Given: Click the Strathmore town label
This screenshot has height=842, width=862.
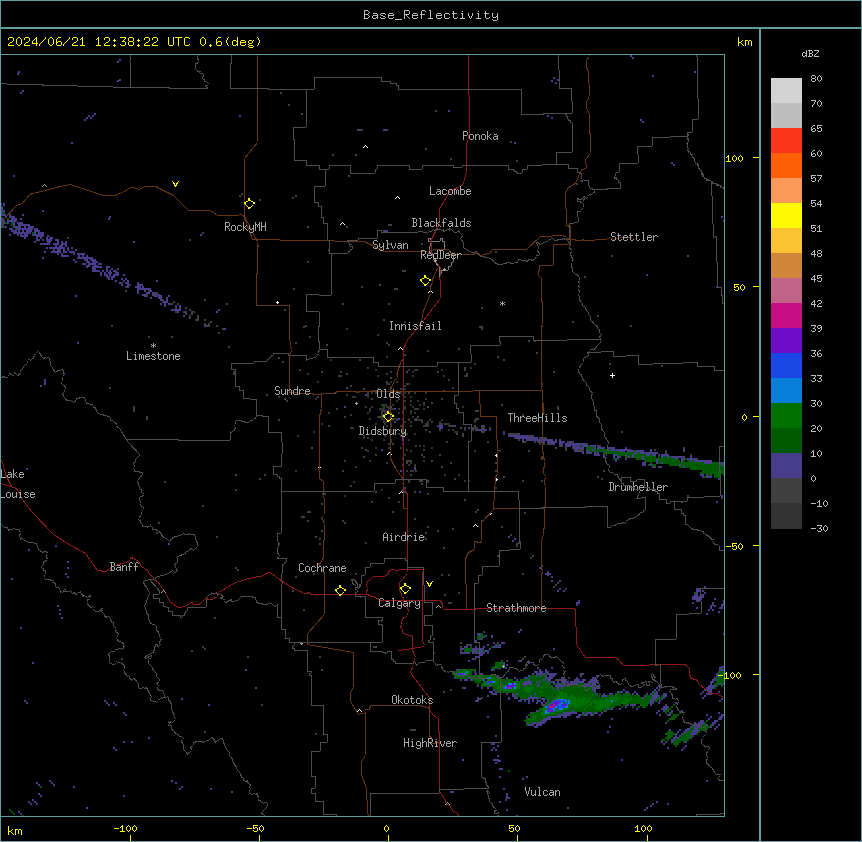Looking at the screenshot, I should click(516, 608).
